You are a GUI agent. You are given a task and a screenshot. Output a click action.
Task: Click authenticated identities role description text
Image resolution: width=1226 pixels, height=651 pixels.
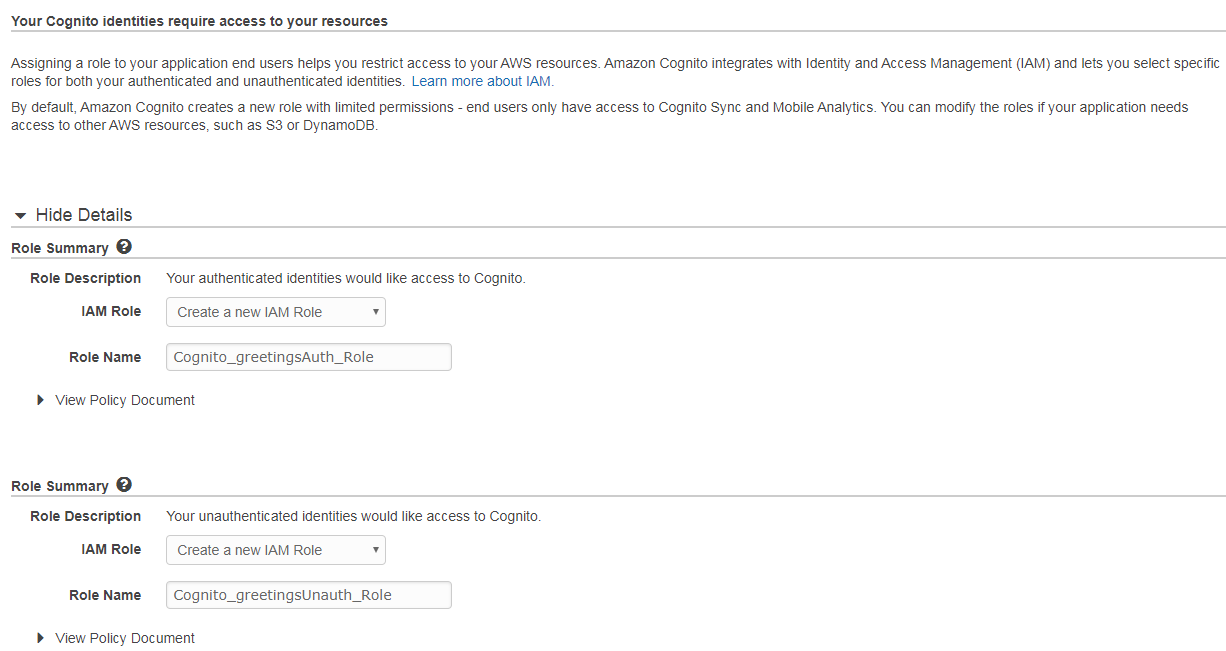coord(346,278)
